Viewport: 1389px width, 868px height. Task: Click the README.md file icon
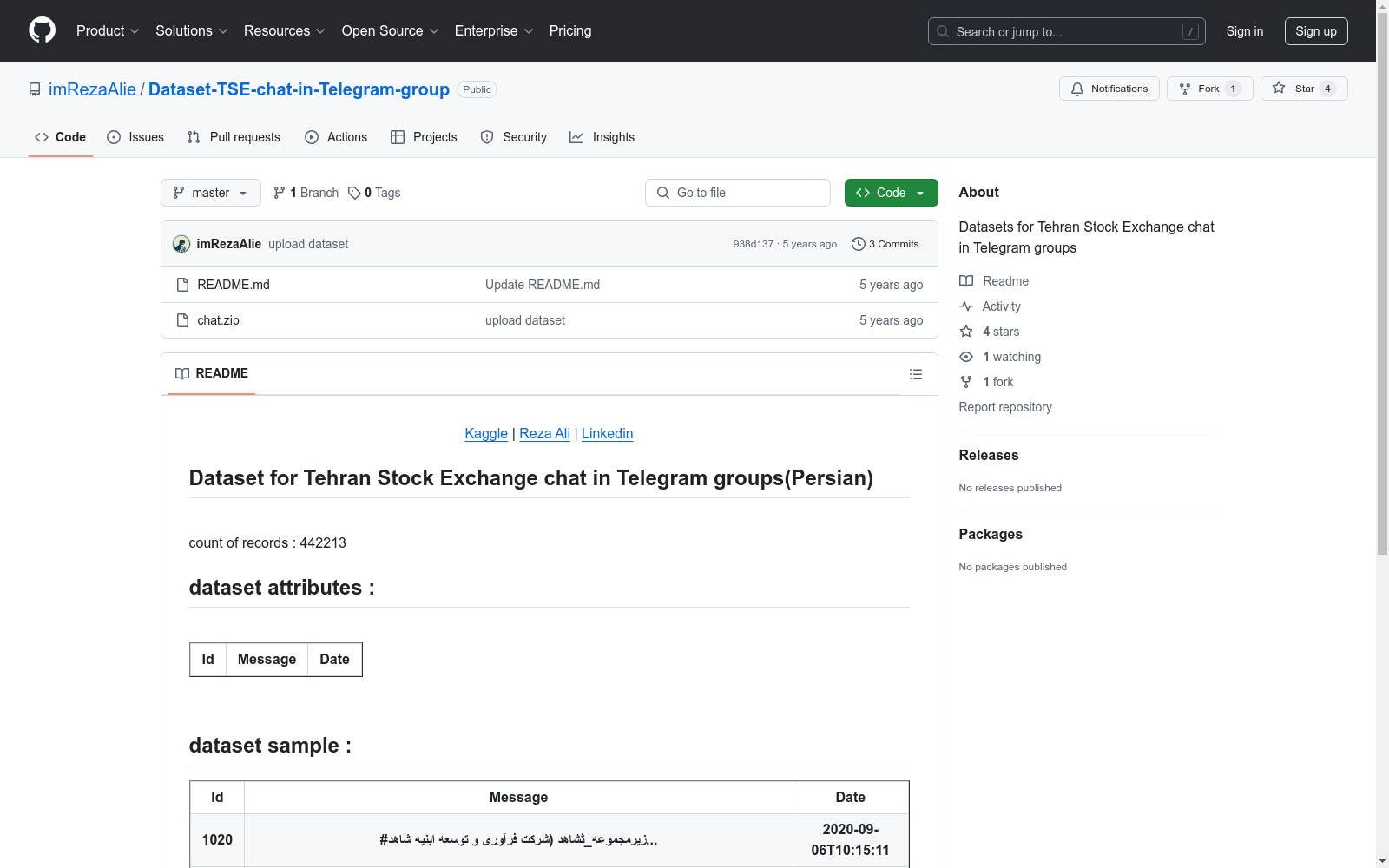pos(182,285)
